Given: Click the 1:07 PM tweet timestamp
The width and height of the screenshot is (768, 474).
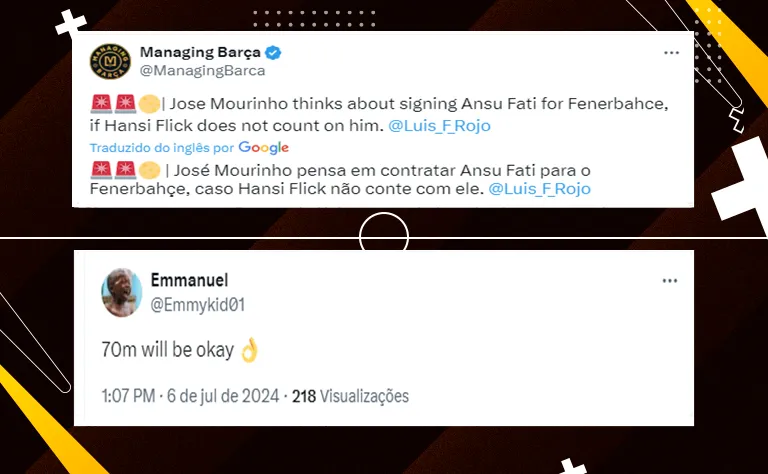Looking at the screenshot, I should click(128, 397).
